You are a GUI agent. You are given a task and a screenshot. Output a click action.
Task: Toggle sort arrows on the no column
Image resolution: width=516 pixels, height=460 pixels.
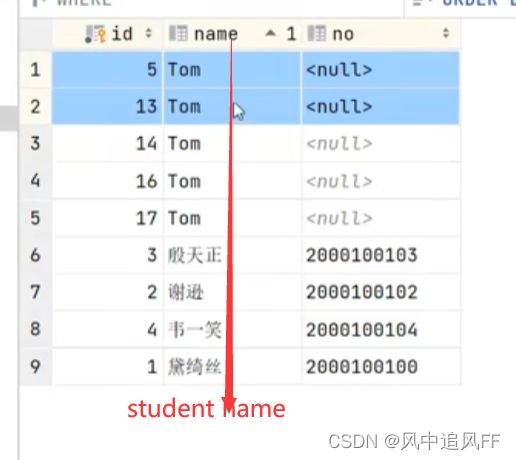446,33
